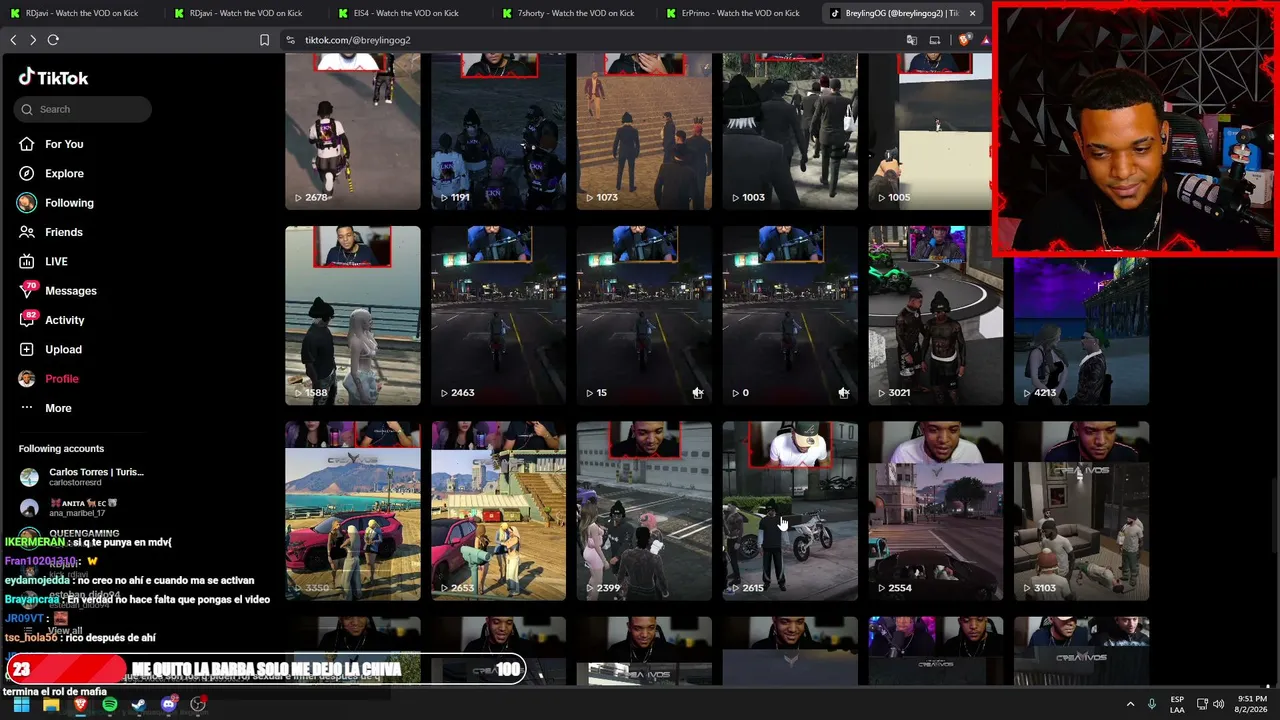This screenshot has height=720, width=1280.
Task: Open the Brave Shields icon
Action: 964,40
